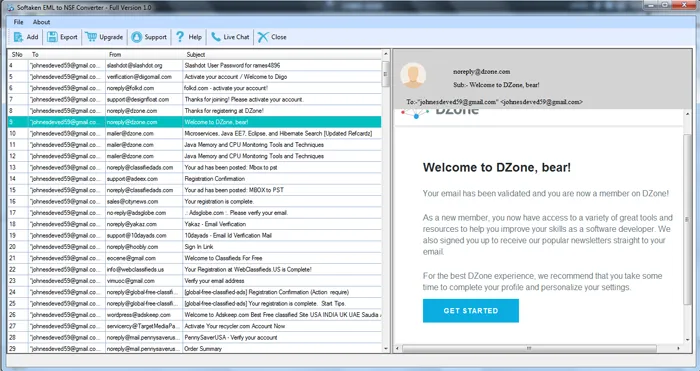The width and height of the screenshot is (700, 371).
Task: Select email from sales@citynews.com
Action: click(195, 201)
